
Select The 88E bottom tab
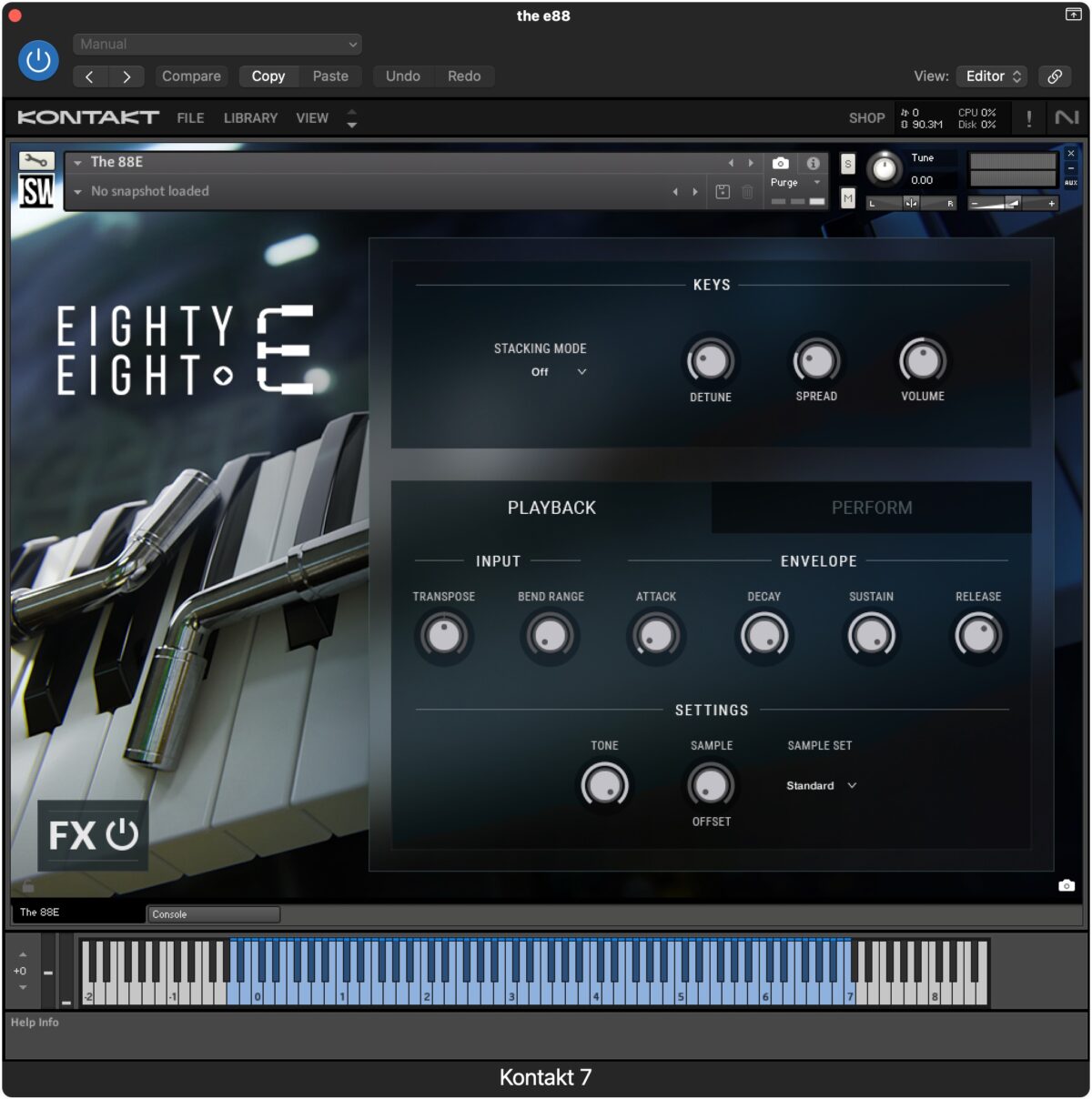[x=77, y=912]
